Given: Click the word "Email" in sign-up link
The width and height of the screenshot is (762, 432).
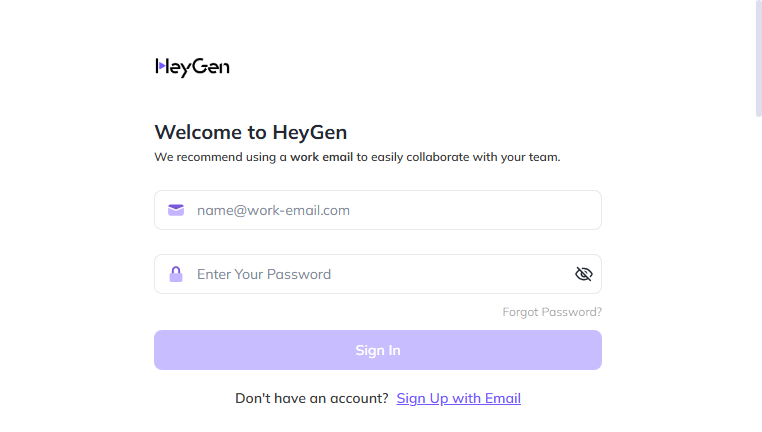Looking at the screenshot, I should click(x=502, y=398).
